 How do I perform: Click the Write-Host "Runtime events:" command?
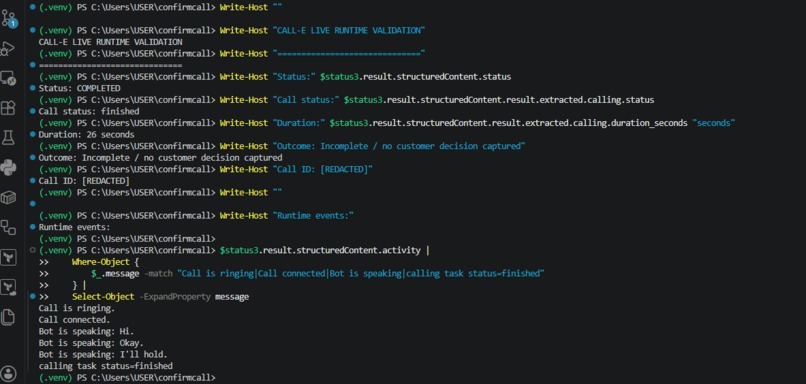point(287,215)
